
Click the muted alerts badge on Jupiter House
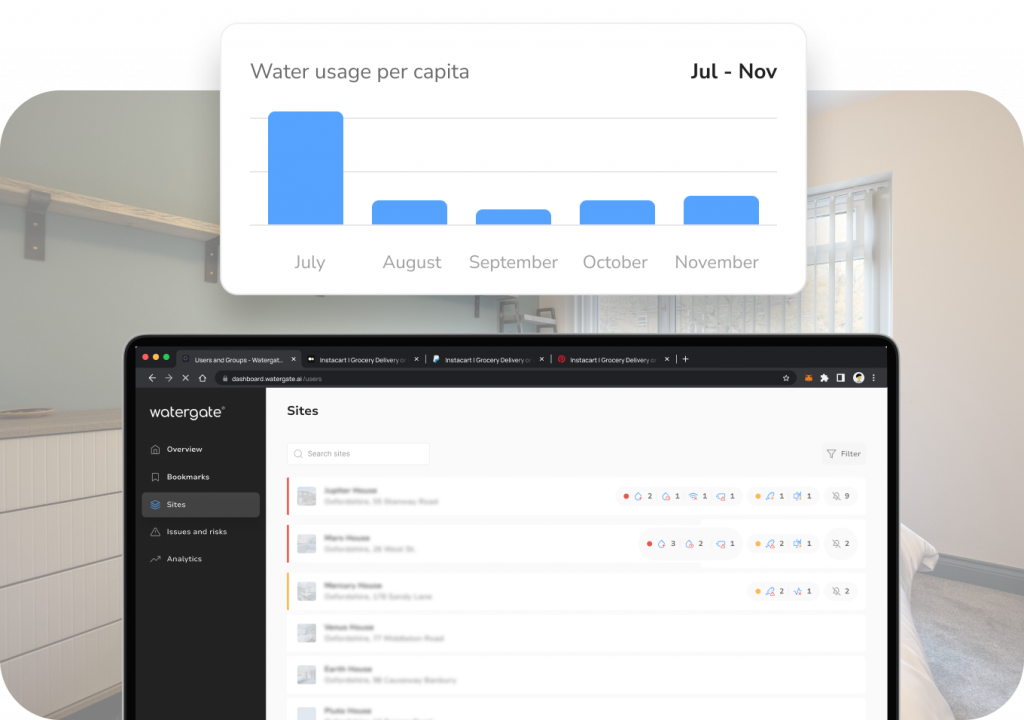(841, 496)
